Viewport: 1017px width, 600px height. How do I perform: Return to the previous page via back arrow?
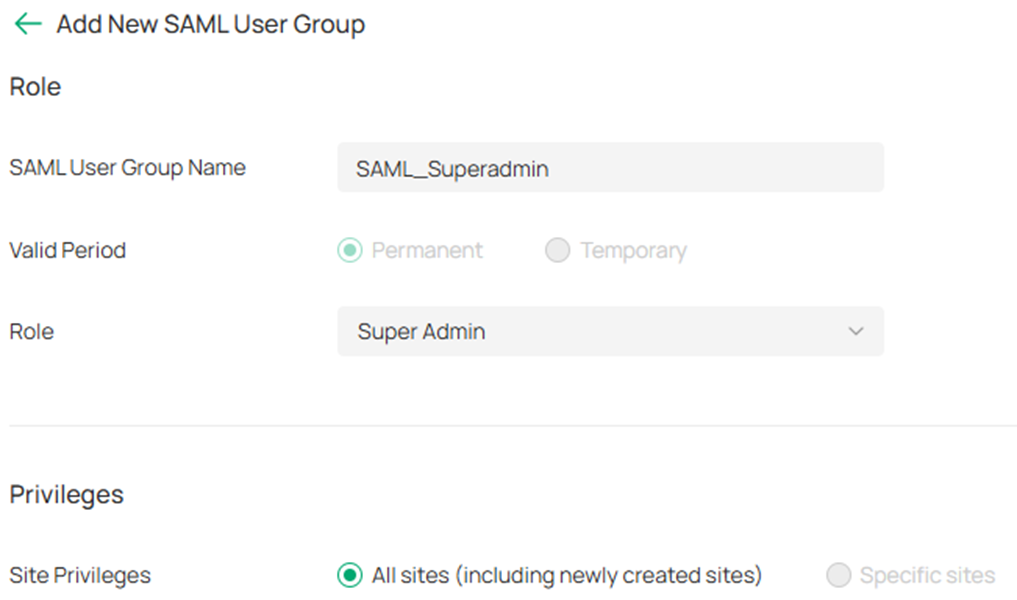pos(27,23)
